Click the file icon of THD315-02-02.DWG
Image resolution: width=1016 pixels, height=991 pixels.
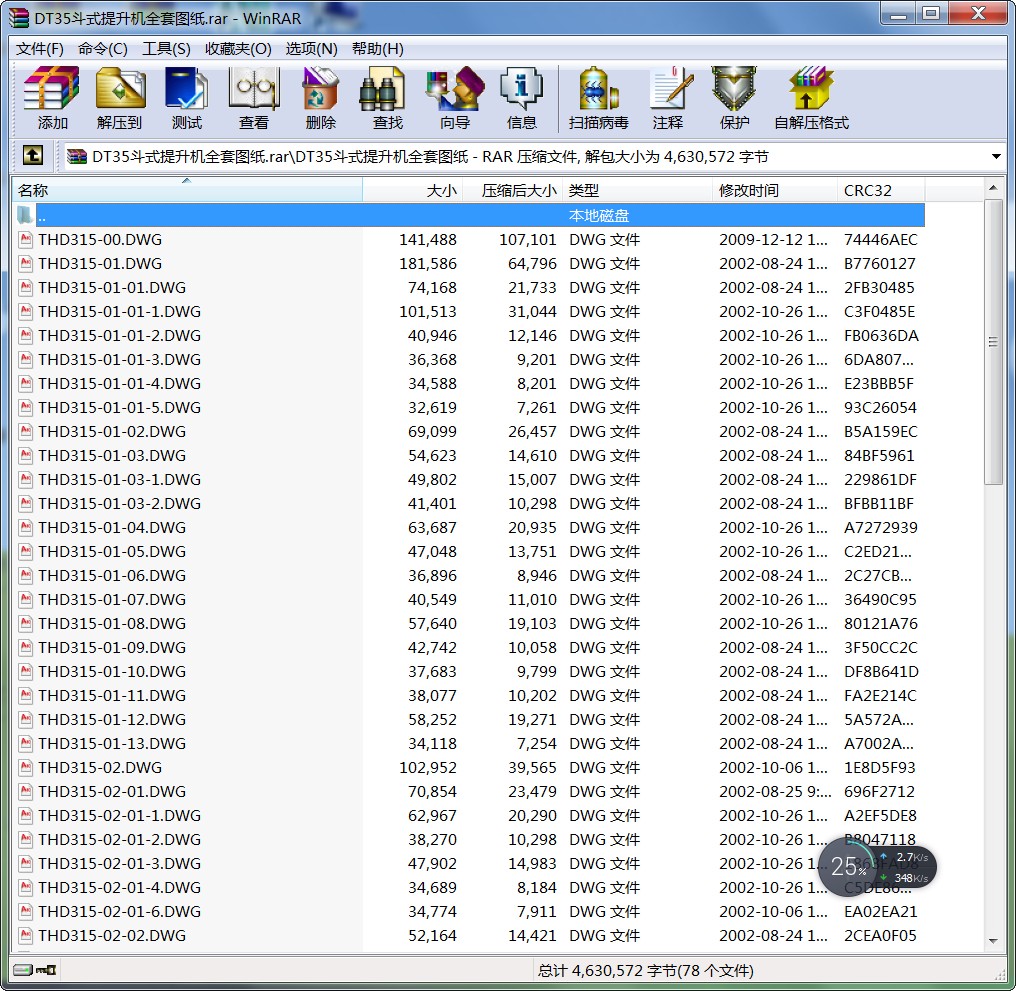click(26, 935)
